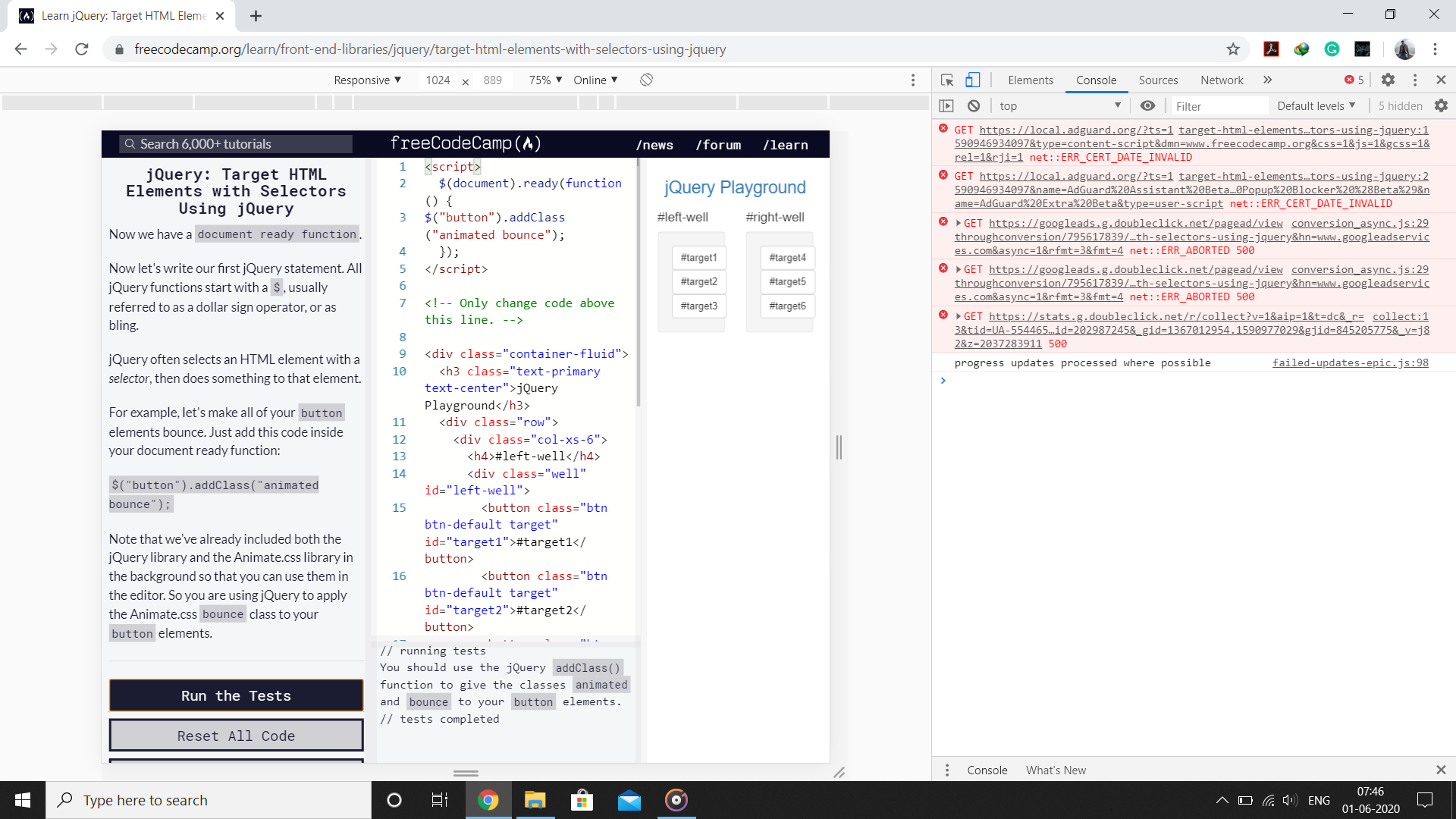Switch to the Sources tab
The width and height of the screenshot is (1456, 819).
pos(1158,80)
